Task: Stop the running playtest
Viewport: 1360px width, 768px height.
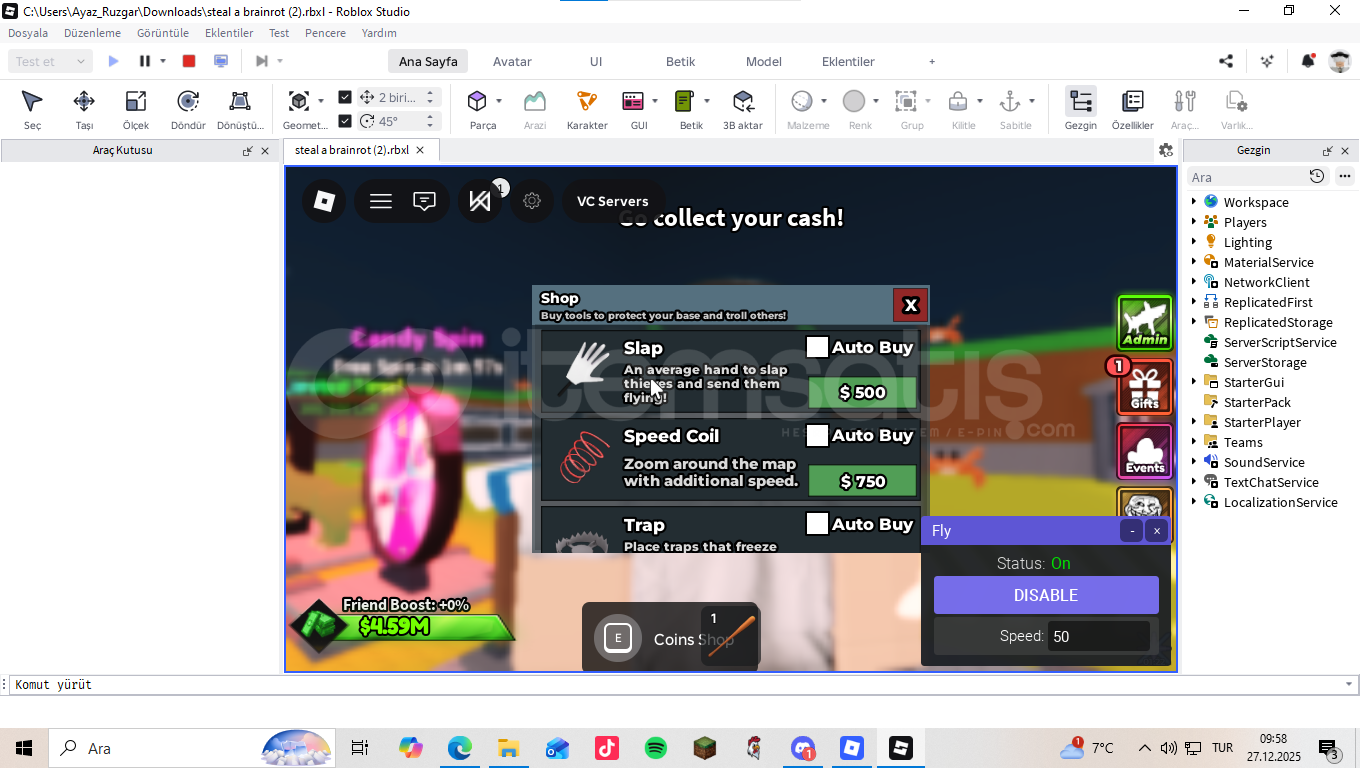Action: coord(189,61)
